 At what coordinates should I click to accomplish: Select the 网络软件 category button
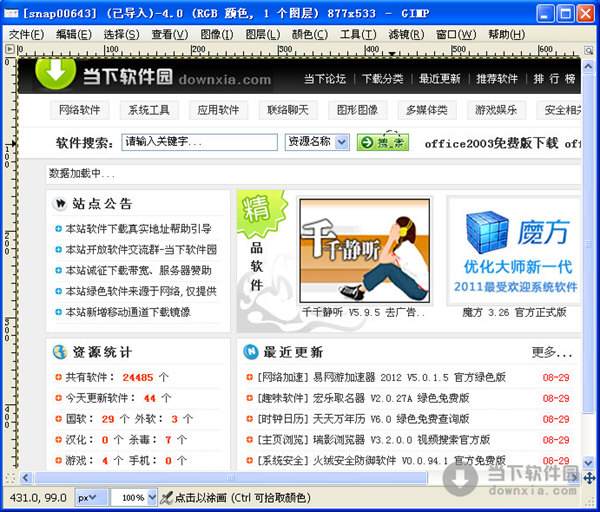click(80, 110)
